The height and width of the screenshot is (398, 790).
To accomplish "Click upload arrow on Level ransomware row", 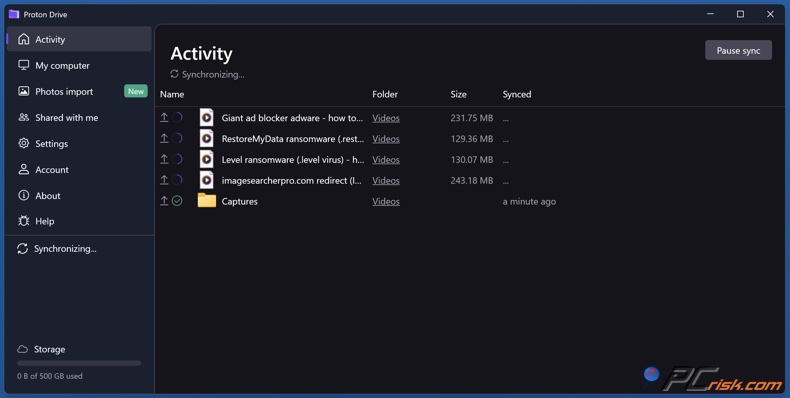I will (164, 159).
